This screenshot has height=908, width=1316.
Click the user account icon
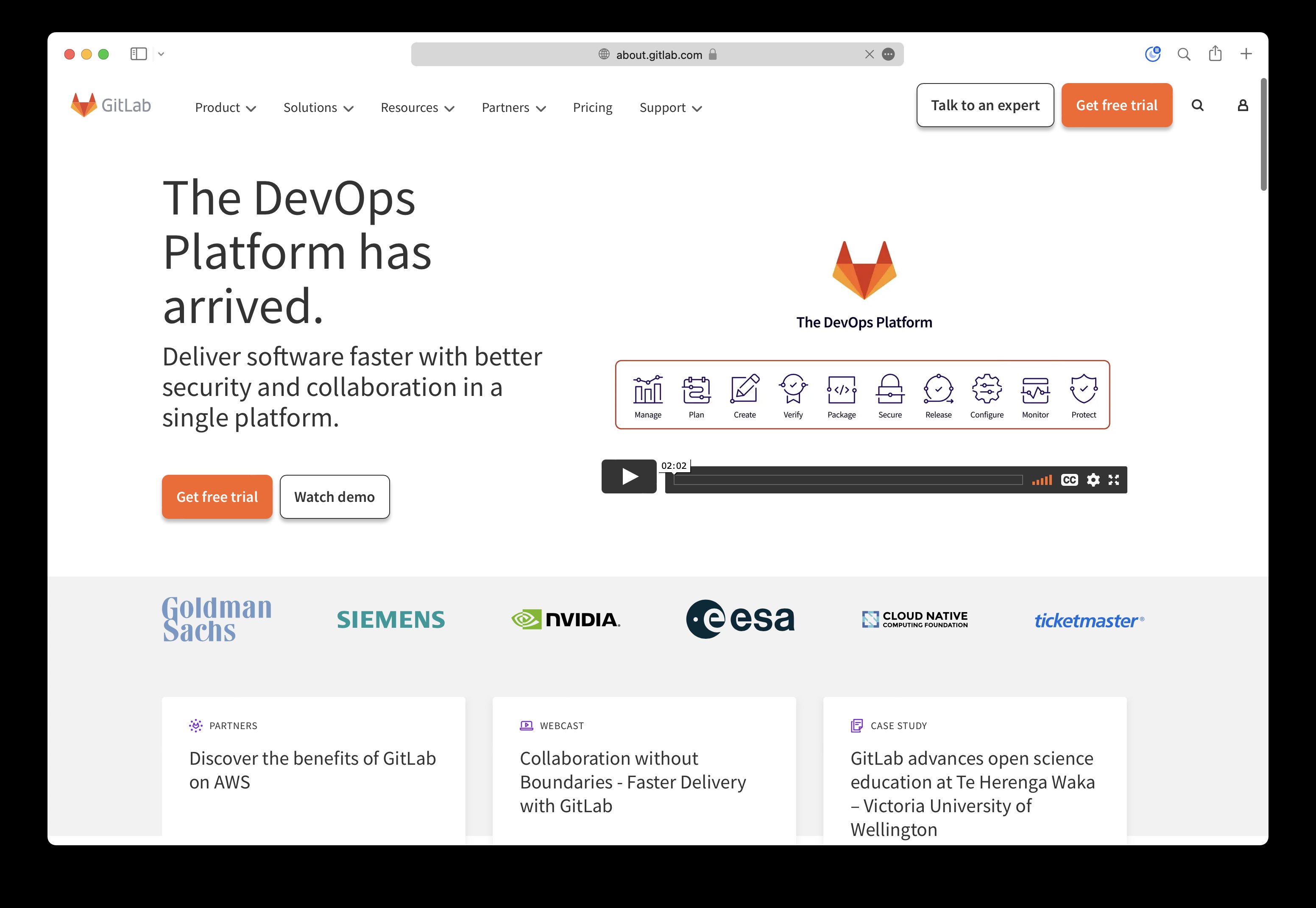[1243, 105]
